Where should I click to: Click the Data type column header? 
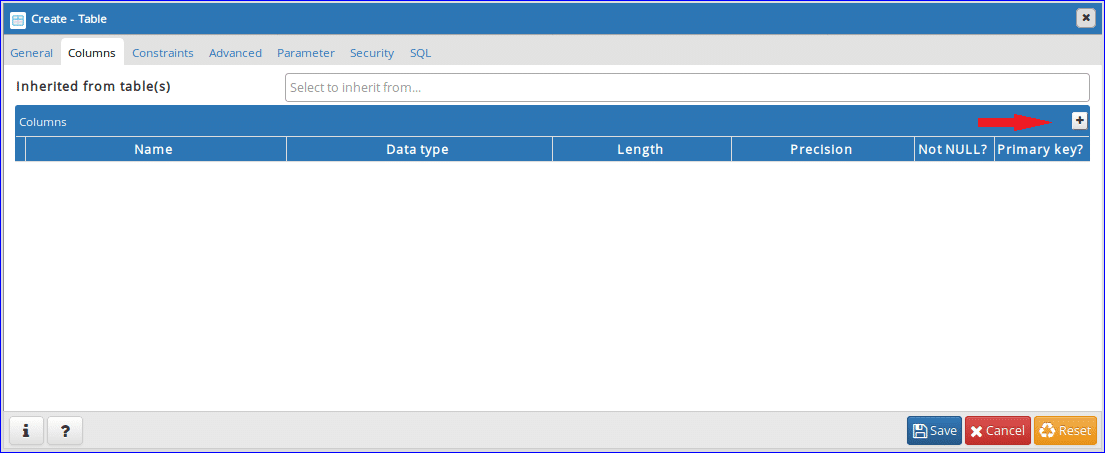point(417,150)
